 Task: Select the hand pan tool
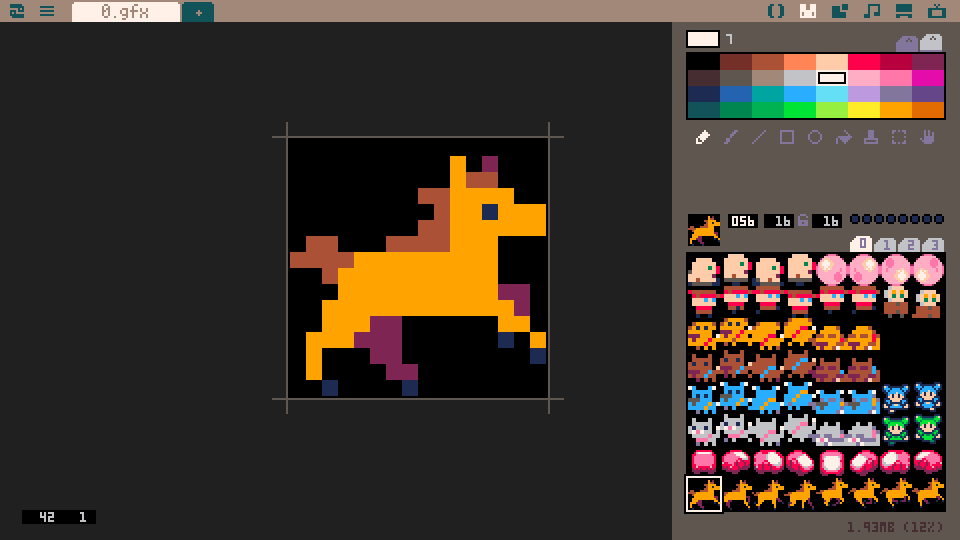click(x=928, y=137)
